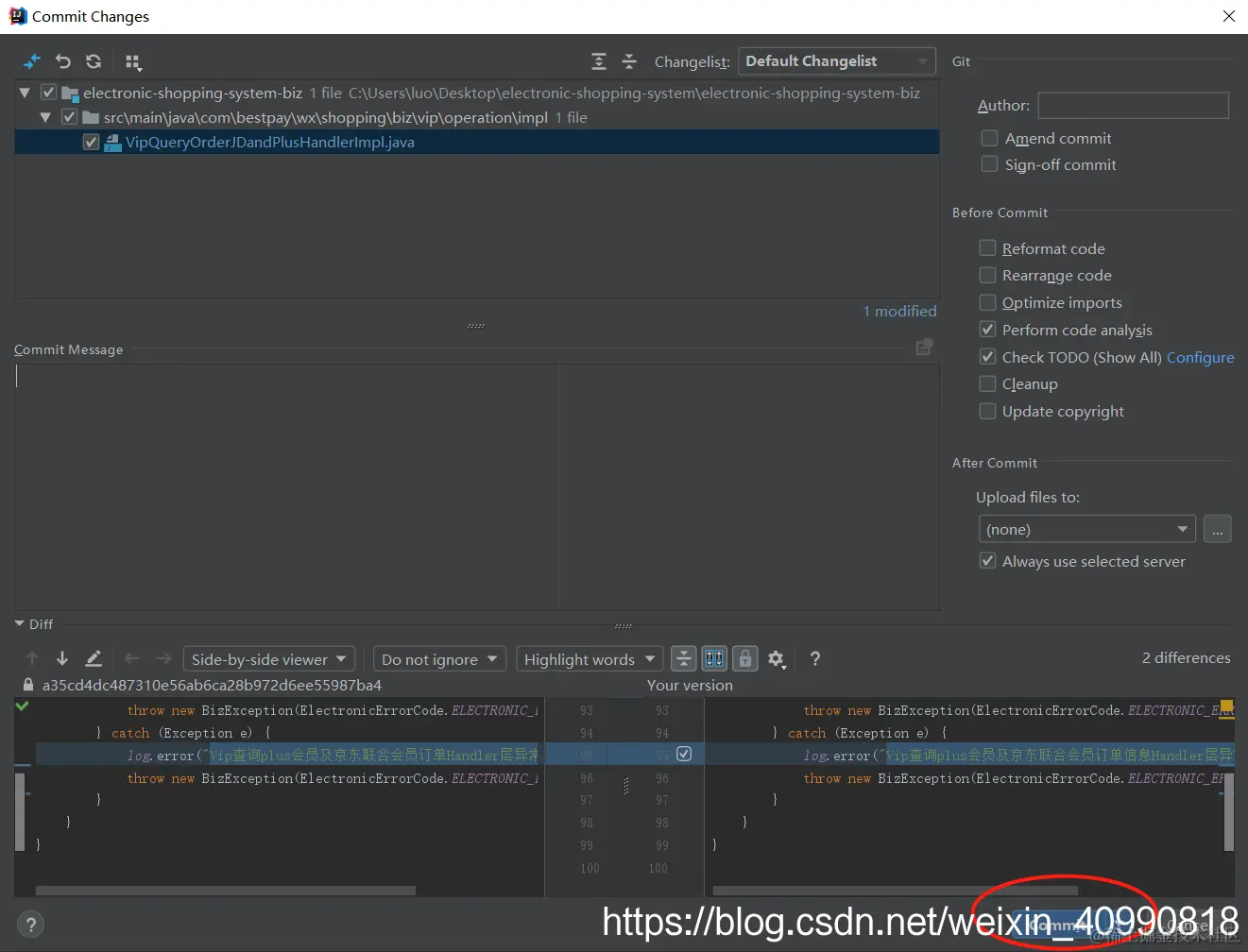The height and width of the screenshot is (952, 1248).
Task: Toggle the editor lock icon
Action: [x=745, y=658]
